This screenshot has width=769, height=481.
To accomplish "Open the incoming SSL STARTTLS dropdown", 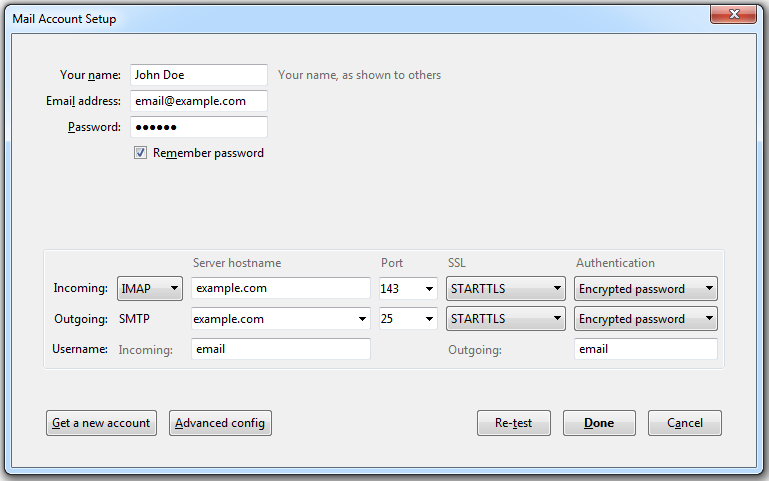I will point(505,289).
